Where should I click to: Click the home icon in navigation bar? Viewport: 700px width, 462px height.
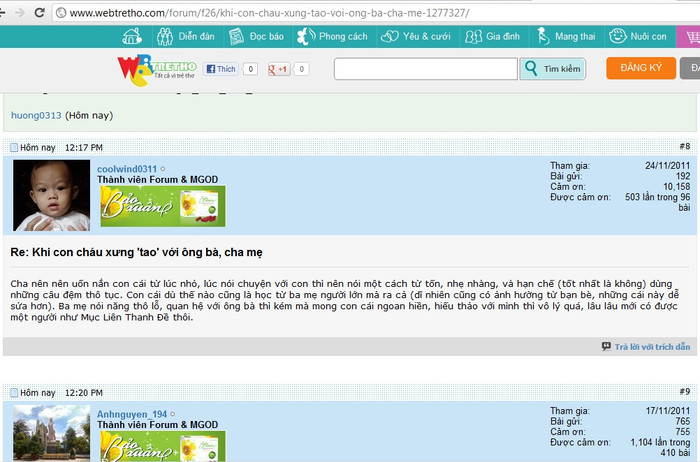click(x=132, y=36)
